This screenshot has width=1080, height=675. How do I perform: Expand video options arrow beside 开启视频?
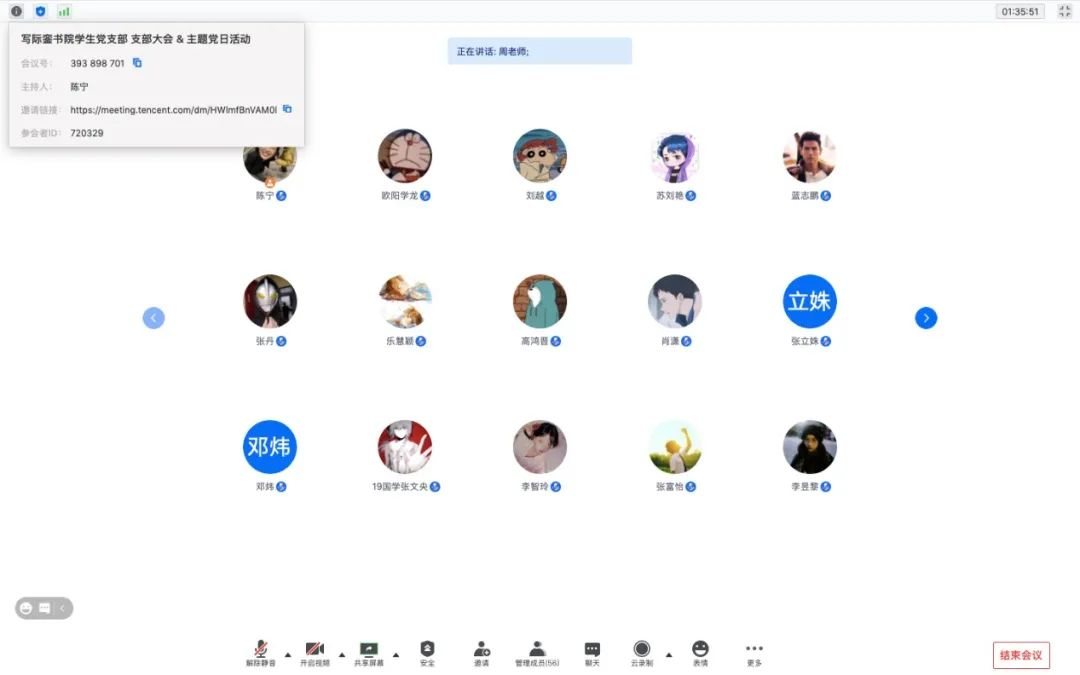(342, 655)
